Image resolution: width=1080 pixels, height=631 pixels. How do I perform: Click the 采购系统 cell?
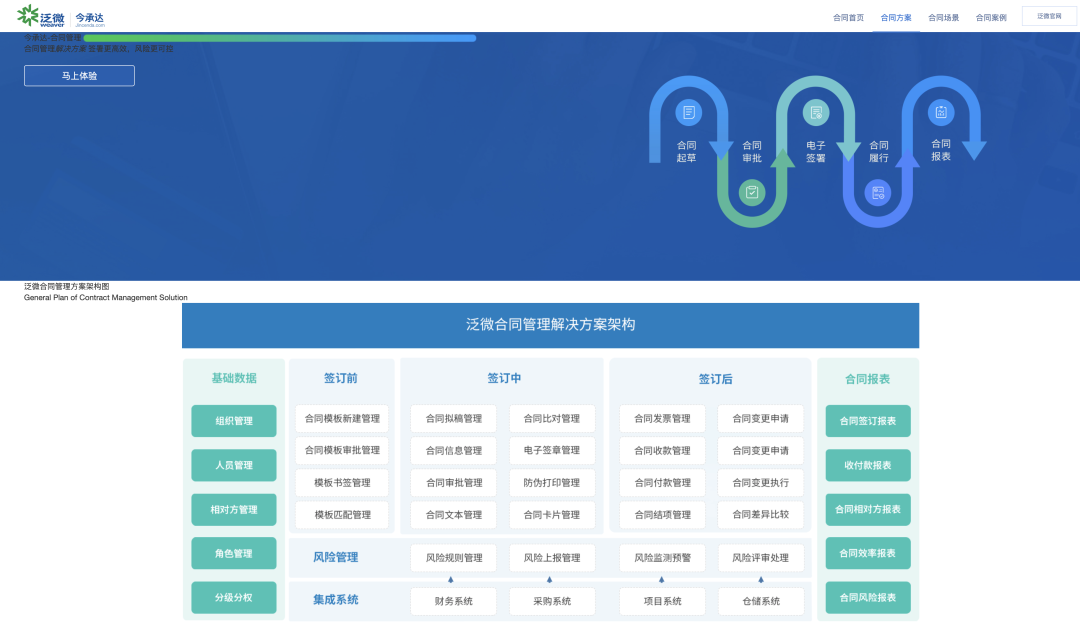pyautogui.click(x=552, y=601)
